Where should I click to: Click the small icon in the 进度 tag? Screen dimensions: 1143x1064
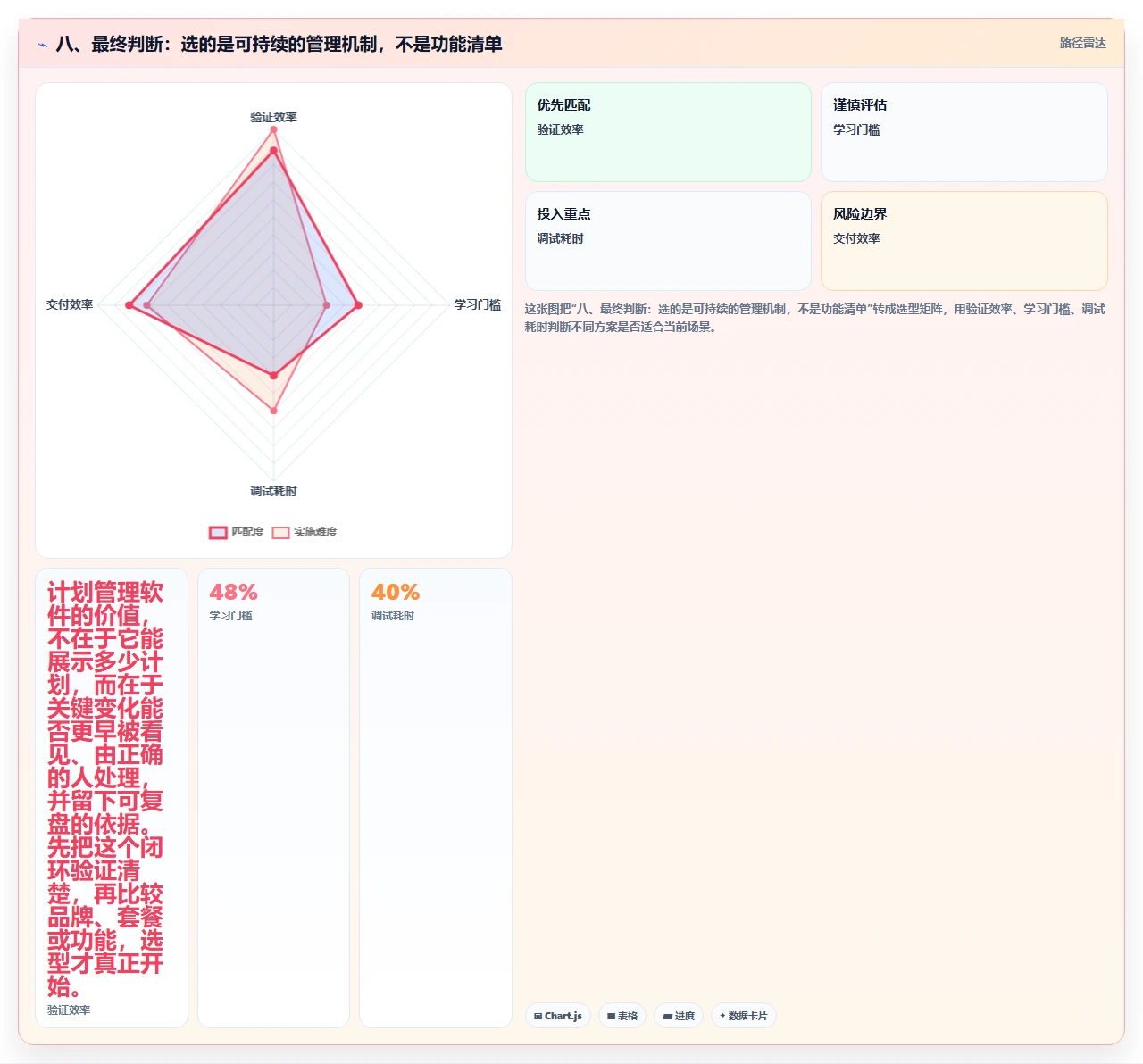click(667, 1016)
